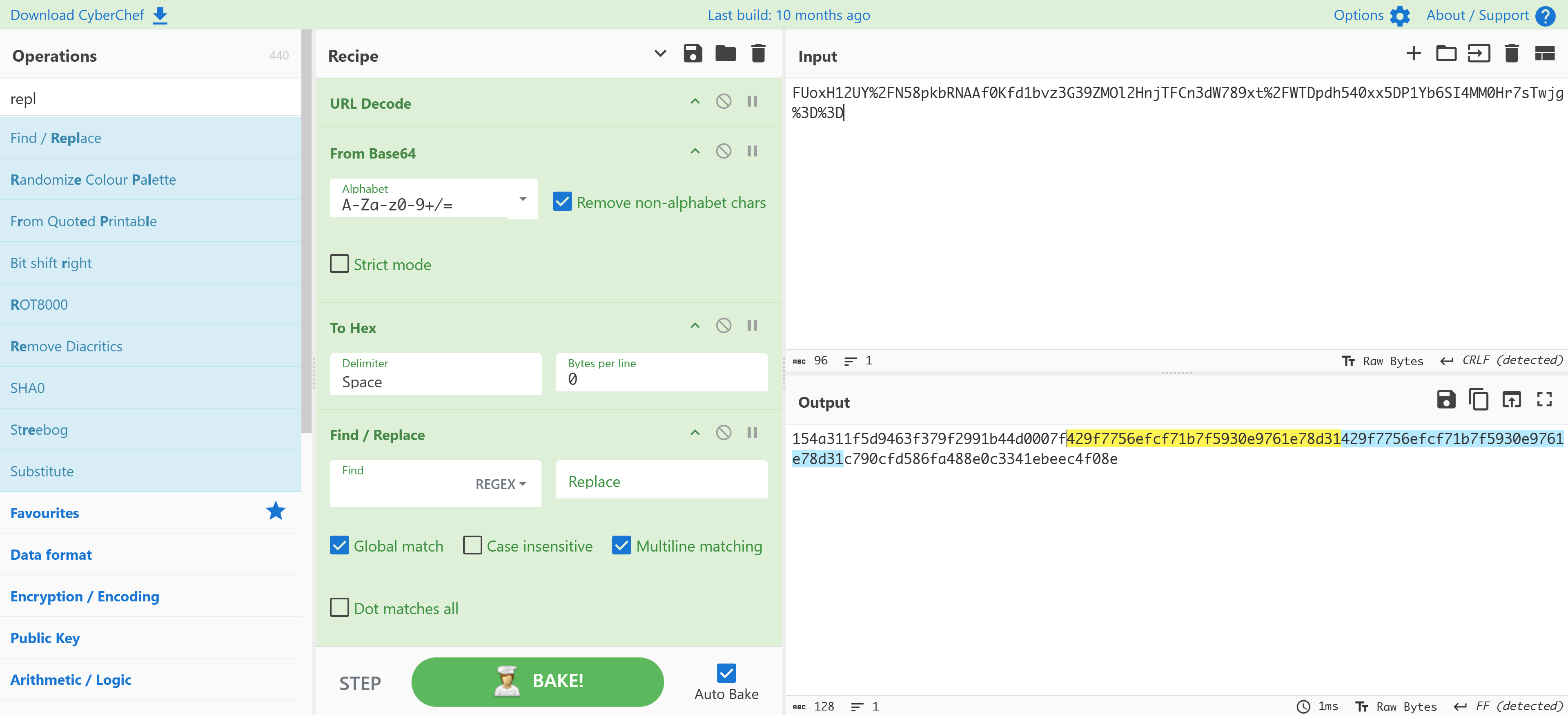The width and height of the screenshot is (1568, 715).
Task: Open About / Support link
Action: coord(1477,15)
